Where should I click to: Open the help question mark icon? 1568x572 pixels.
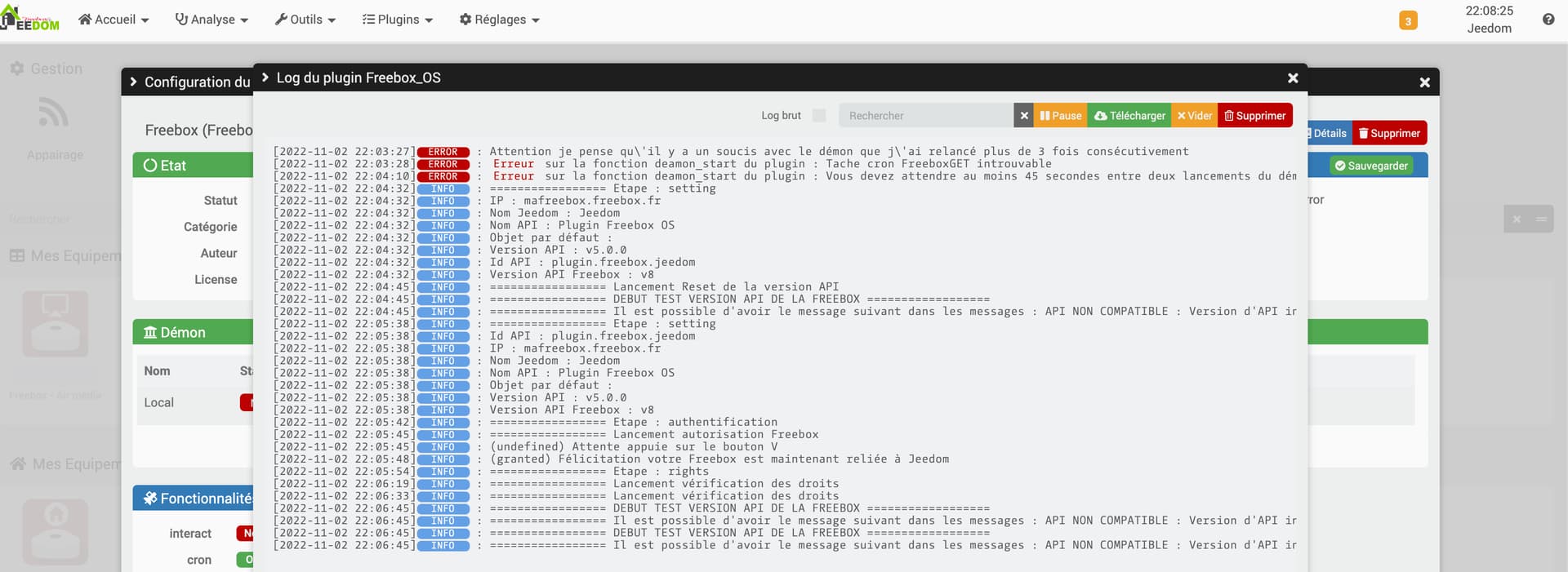[x=1548, y=20]
